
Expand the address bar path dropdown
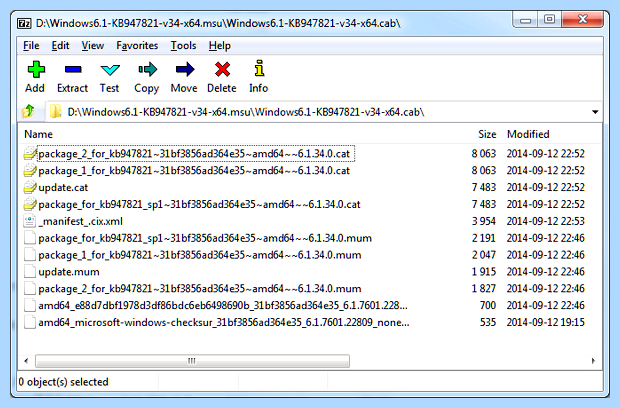coord(595,112)
